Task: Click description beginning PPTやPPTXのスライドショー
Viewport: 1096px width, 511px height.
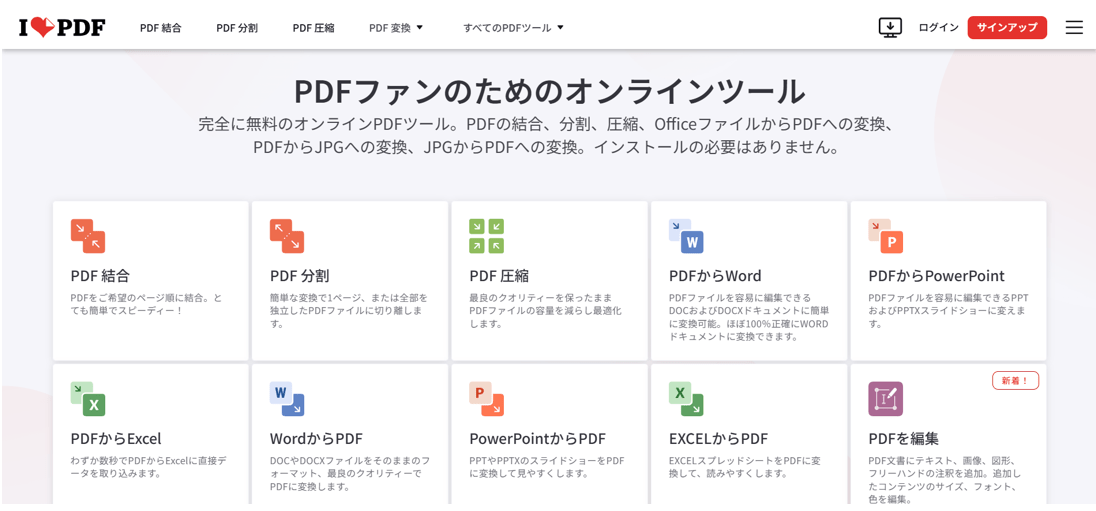Action: [547, 467]
